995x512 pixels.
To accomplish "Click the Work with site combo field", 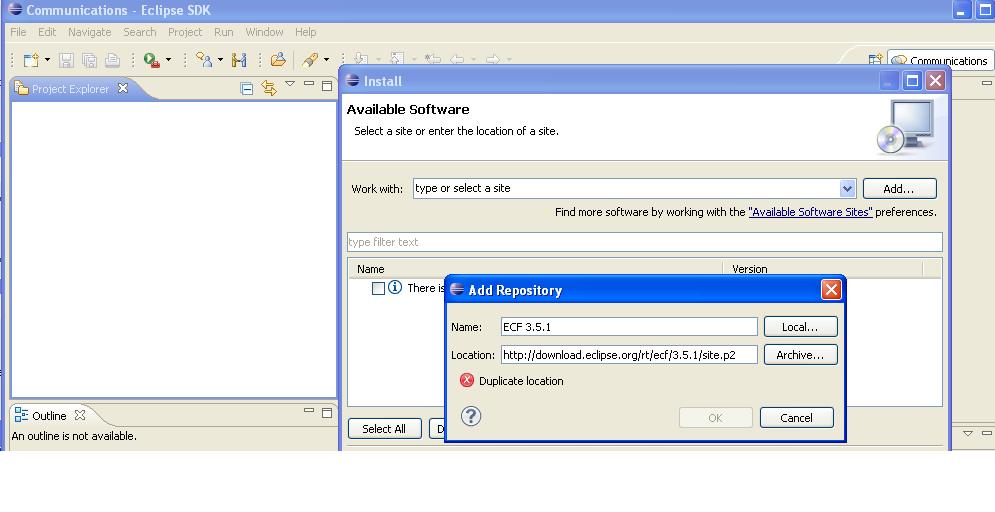I will click(626, 188).
